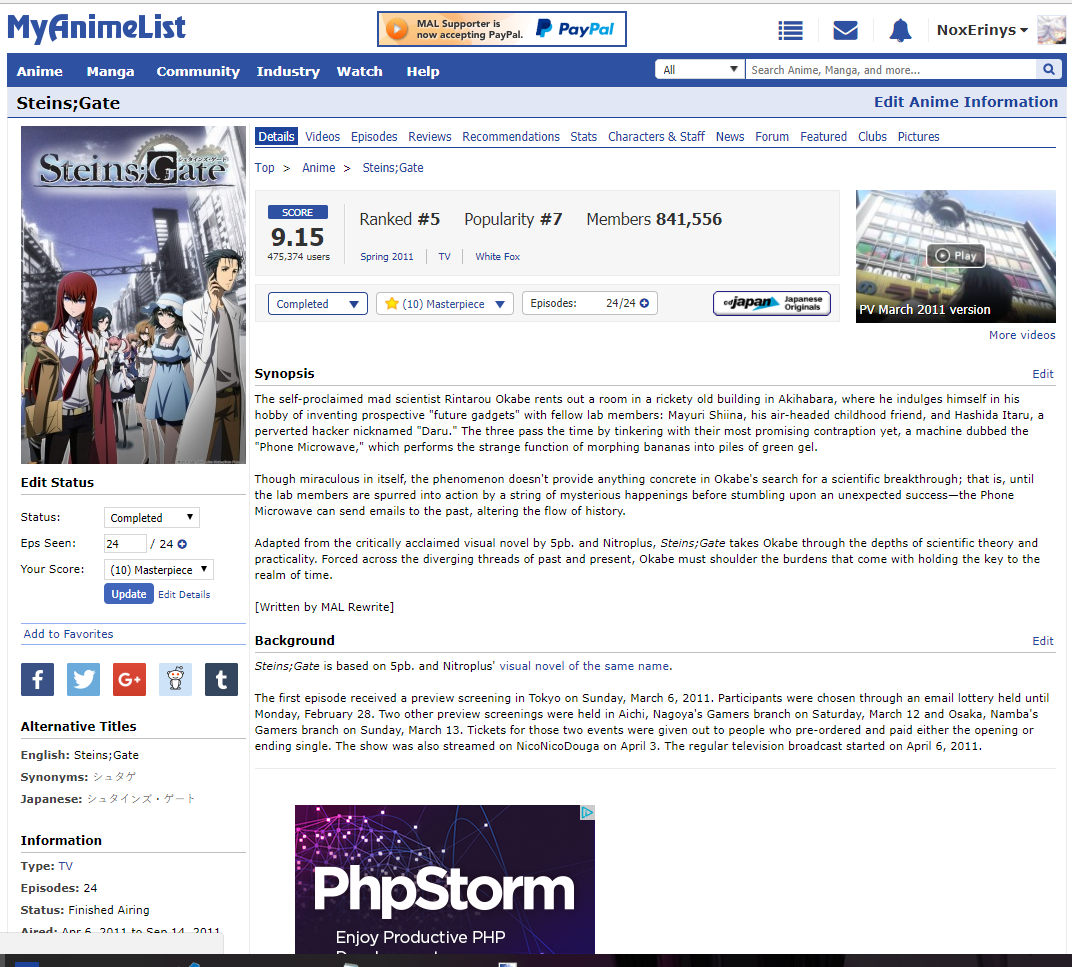The width and height of the screenshot is (1072, 967).
Task: Open the Watch nav menu
Action: point(360,71)
